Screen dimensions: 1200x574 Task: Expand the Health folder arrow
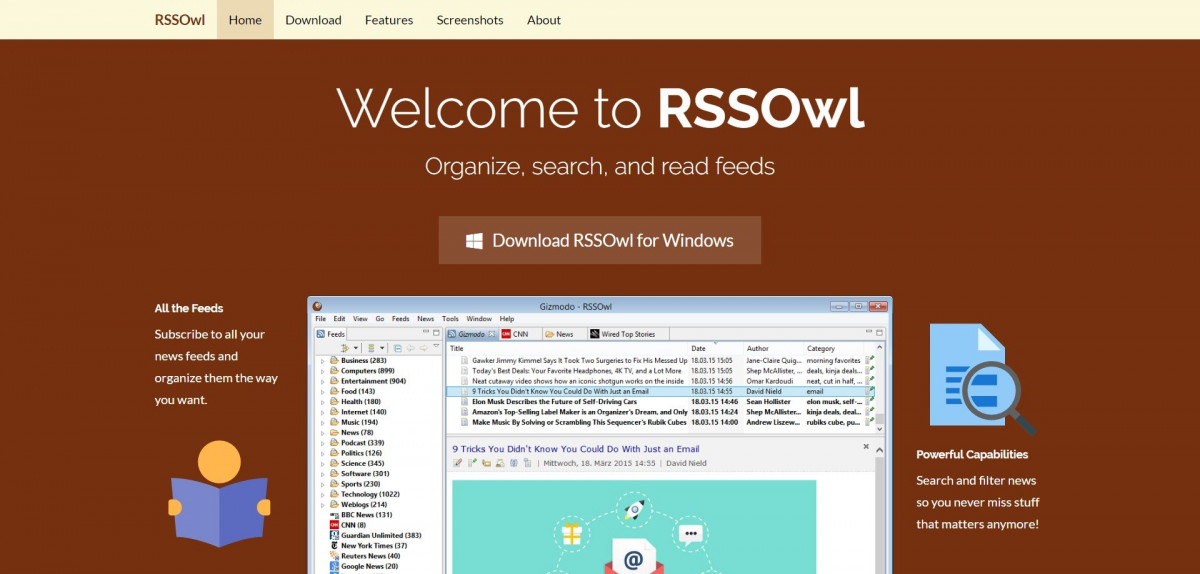click(x=322, y=402)
